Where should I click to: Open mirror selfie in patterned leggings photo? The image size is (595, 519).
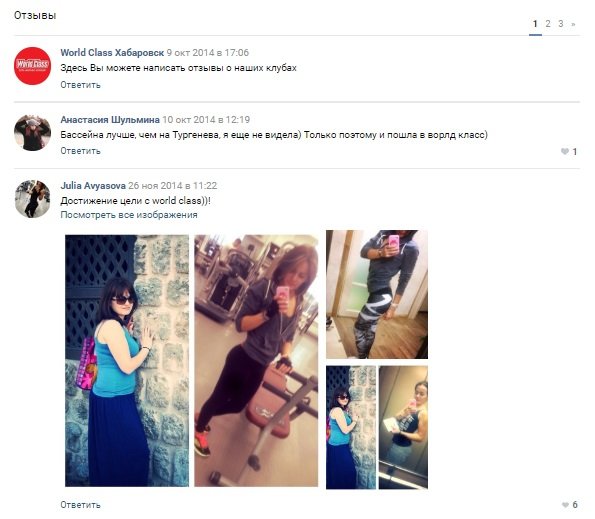(377, 294)
